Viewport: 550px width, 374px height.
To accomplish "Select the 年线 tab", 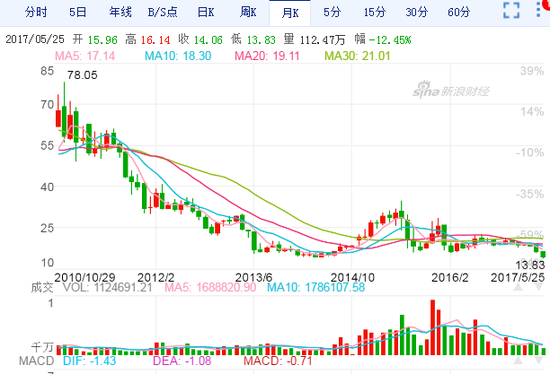I will point(120,12).
